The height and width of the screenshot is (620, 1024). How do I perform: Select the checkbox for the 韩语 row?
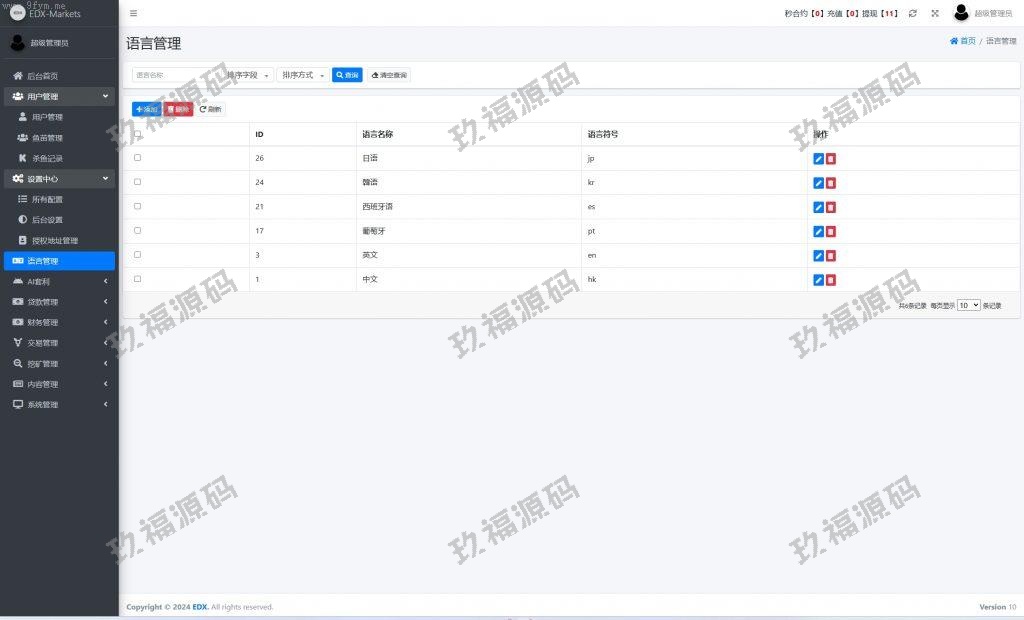click(x=137, y=182)
